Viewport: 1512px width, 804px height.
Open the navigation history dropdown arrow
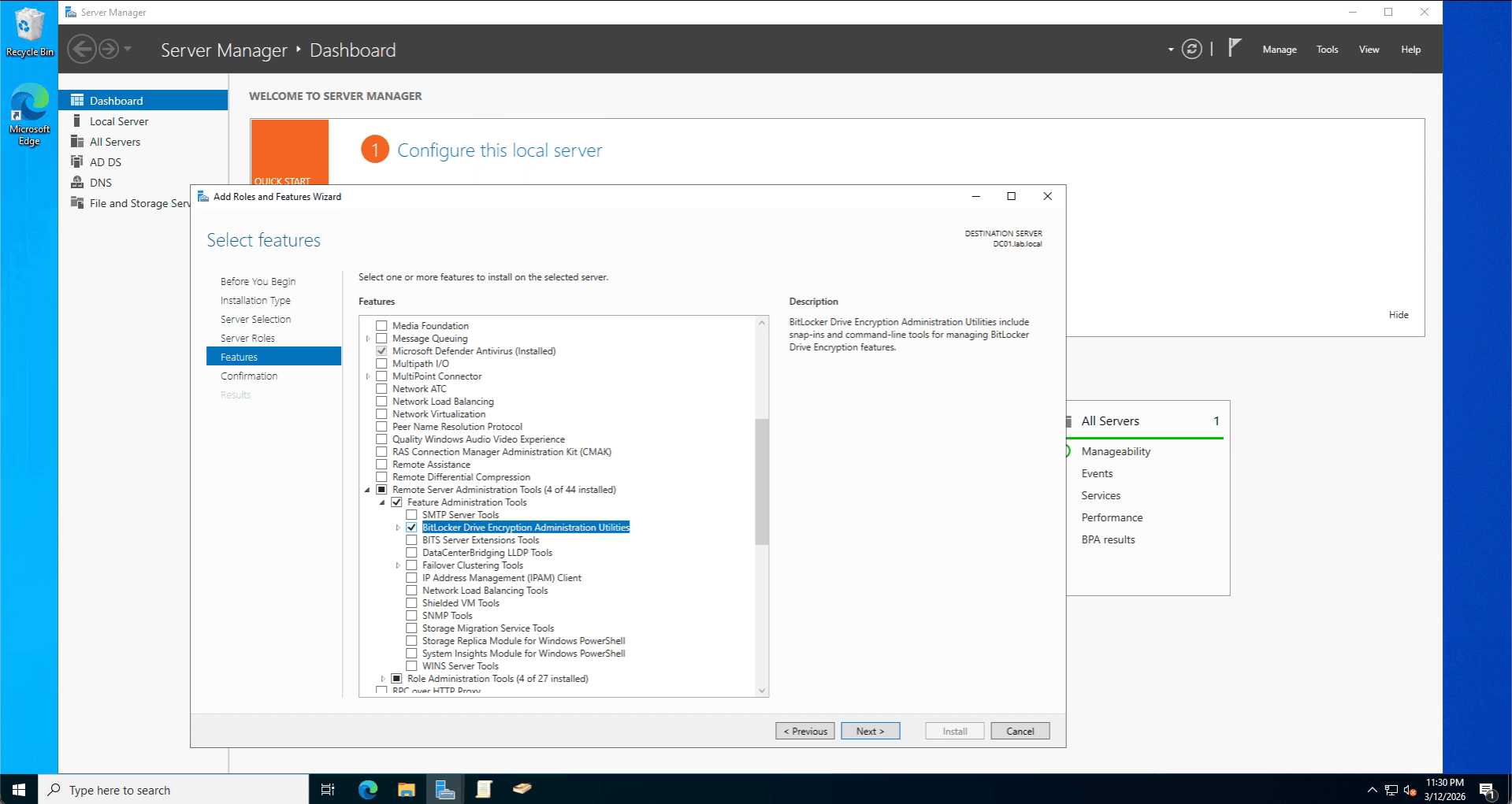click(128, 49)
